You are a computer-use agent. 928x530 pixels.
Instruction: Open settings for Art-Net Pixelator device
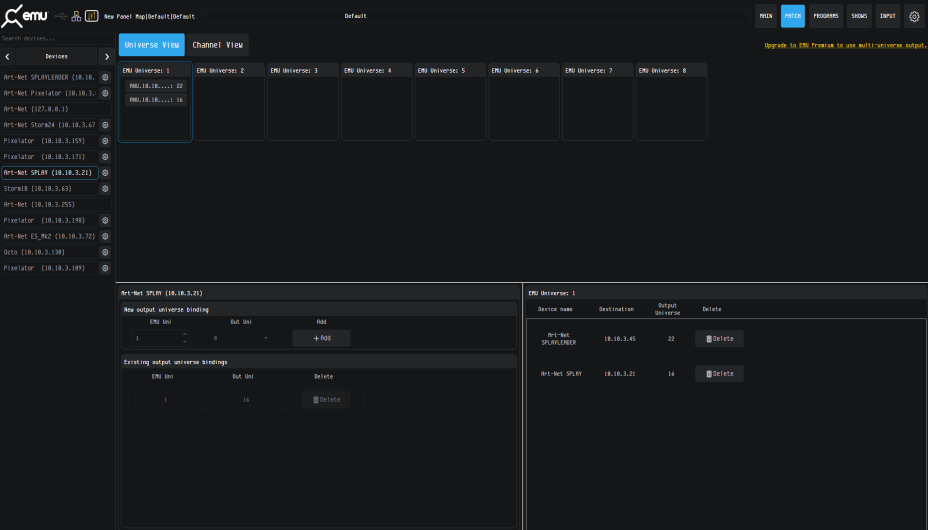(x=105, y=93)
